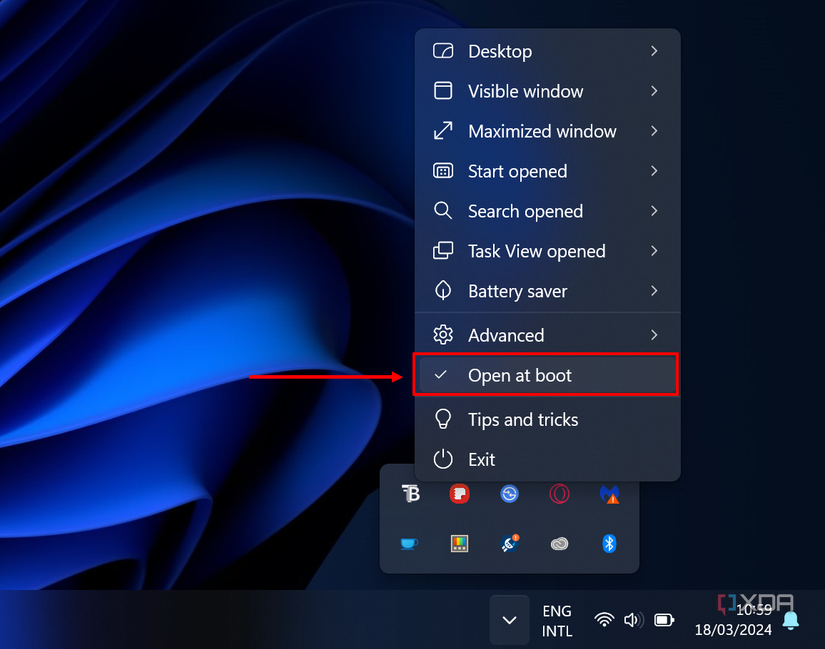Viewport: 825px width, 649px height.
Task: Click the TranslucentTB tray icon
Action: [410, 494]
